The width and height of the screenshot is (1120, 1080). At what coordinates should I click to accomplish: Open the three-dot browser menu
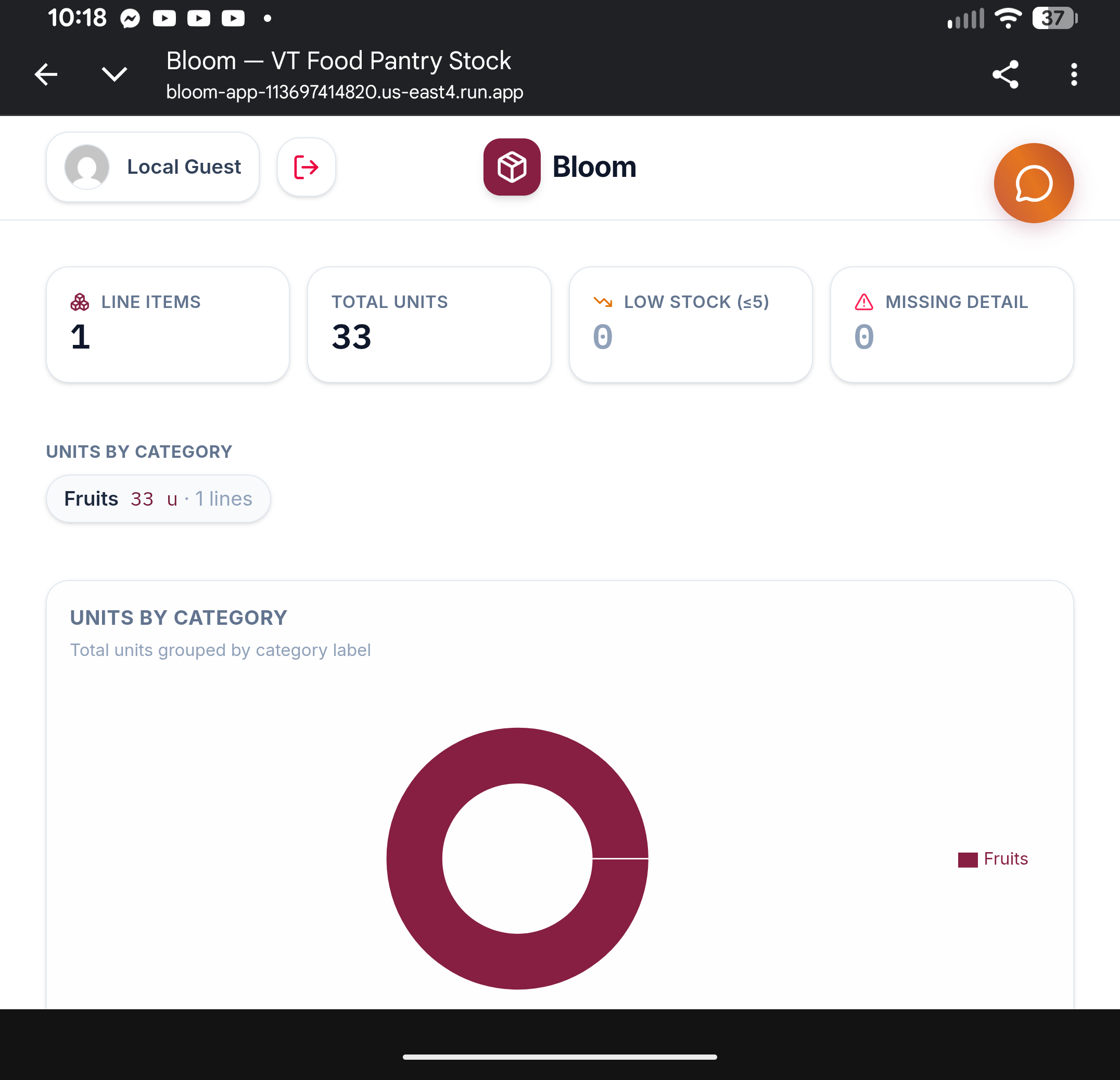coord(1074,74)
